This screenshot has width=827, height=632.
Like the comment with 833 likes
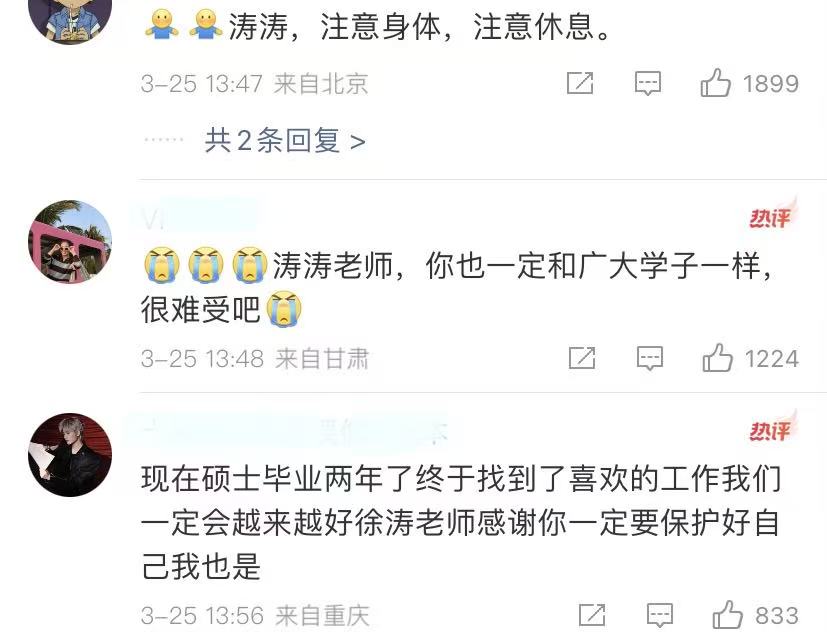click(x=727, y=614)
